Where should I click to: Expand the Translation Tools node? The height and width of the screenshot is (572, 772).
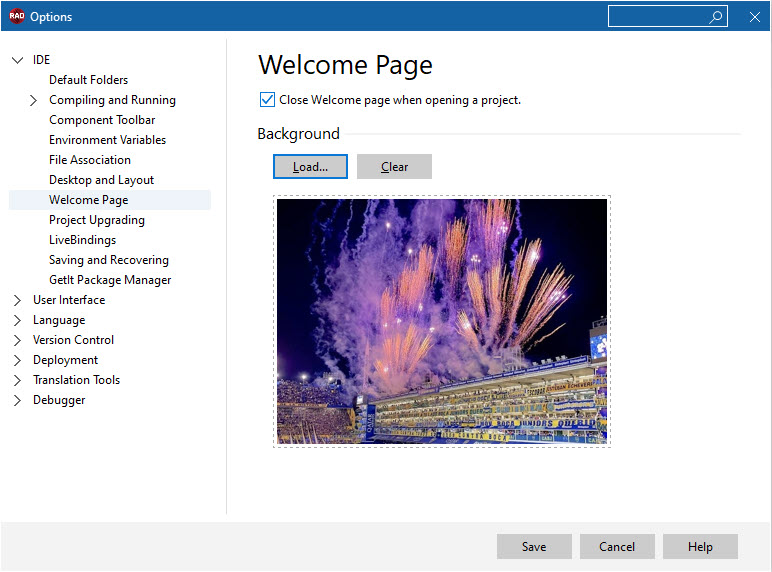[17, 381]
